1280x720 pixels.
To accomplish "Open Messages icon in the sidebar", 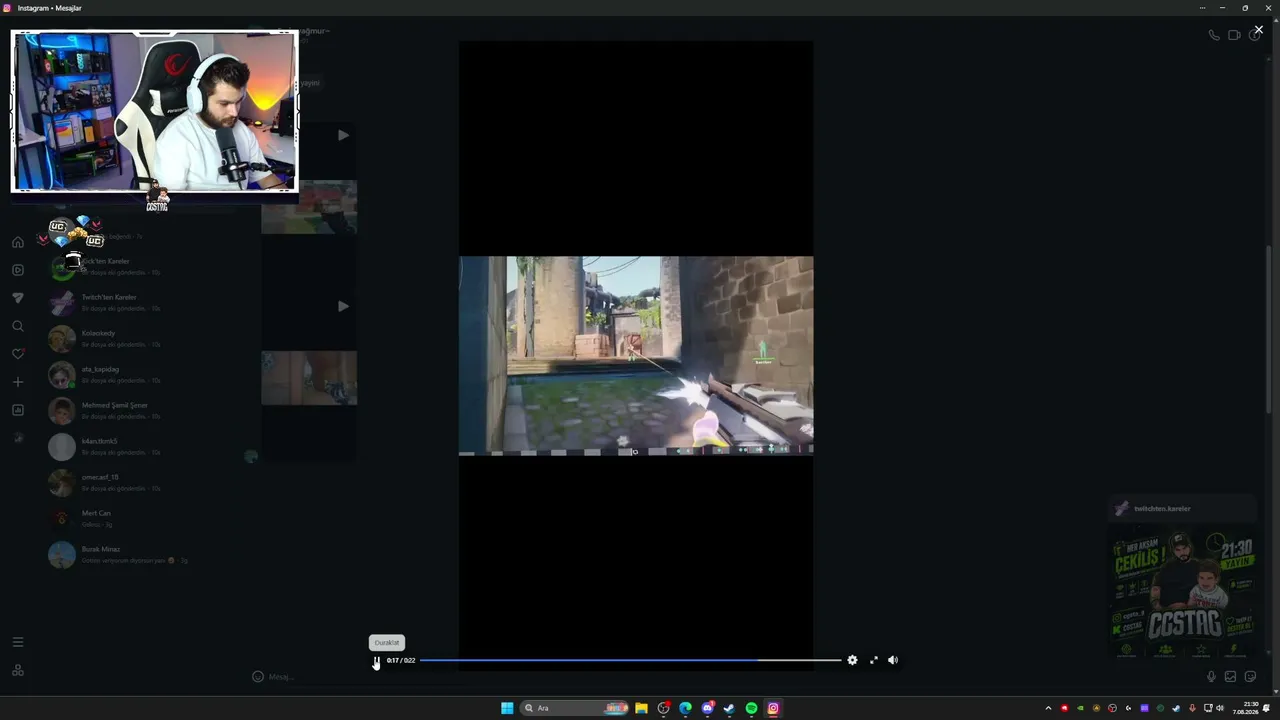I will (x=18, y=298).
